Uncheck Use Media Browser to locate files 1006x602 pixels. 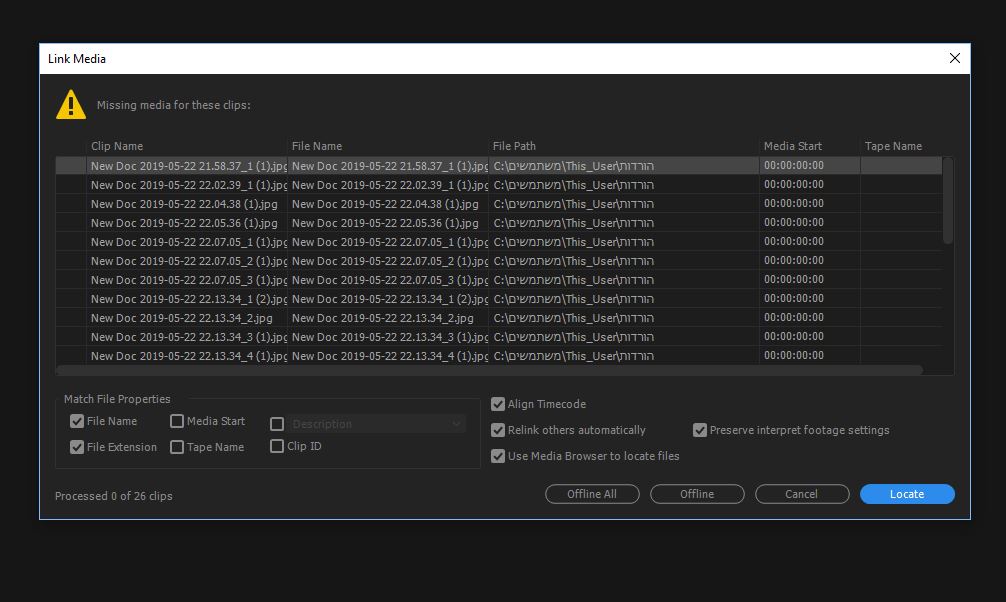tap(498, 456)
